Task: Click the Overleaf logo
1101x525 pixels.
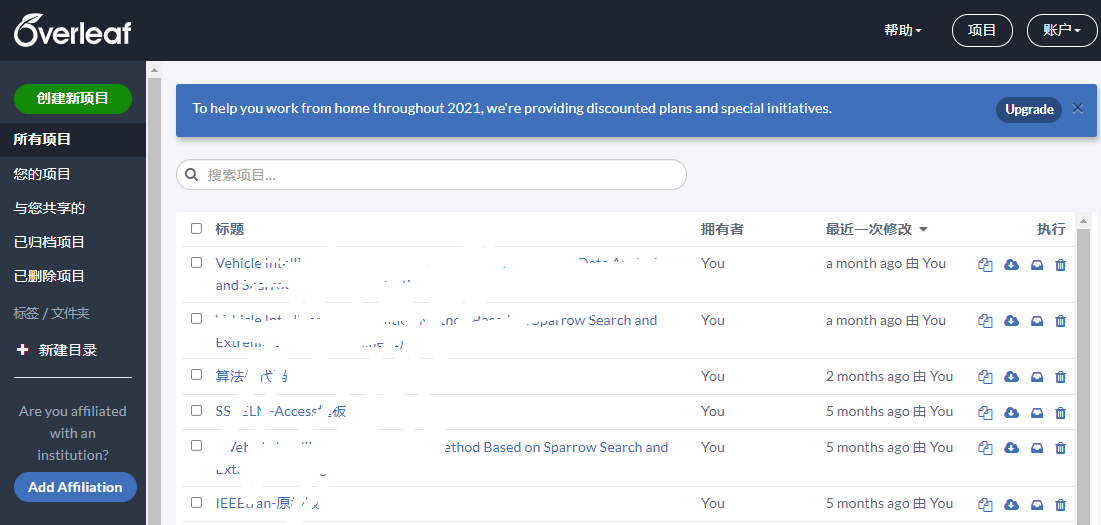Action: pyautogui.click(x=72, y=31)
